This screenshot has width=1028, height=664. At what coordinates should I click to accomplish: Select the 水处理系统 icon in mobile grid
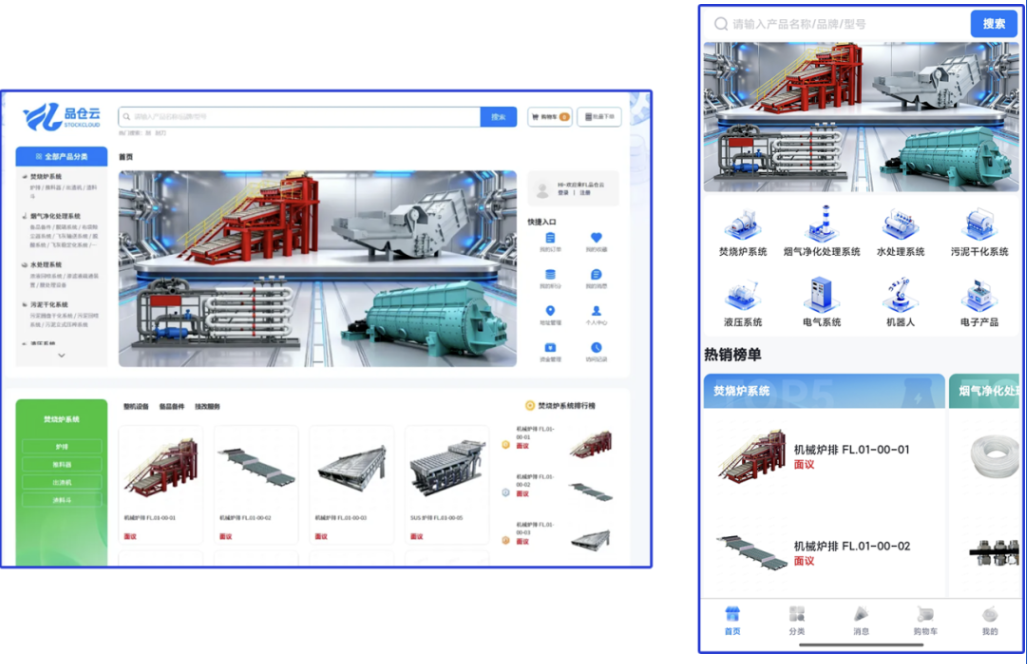tap(900, 225)
